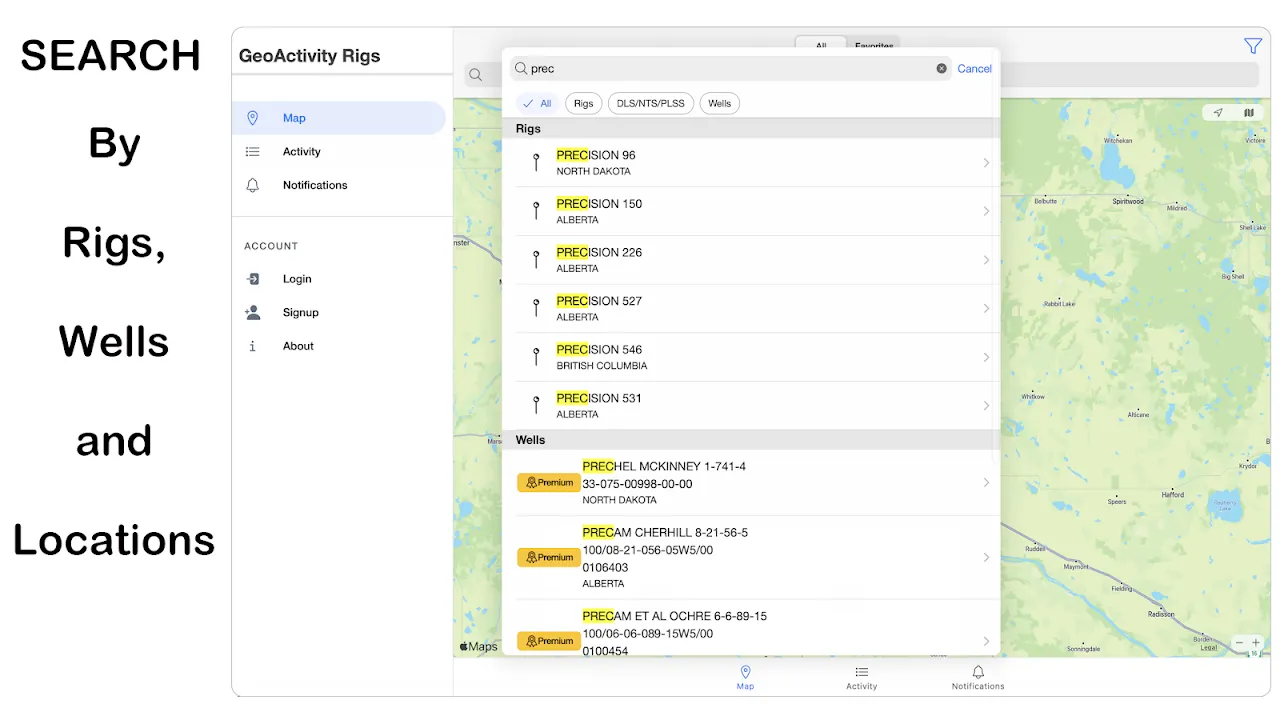
Task: Open Notifications in the sidebar
Action: pos(339,185)
